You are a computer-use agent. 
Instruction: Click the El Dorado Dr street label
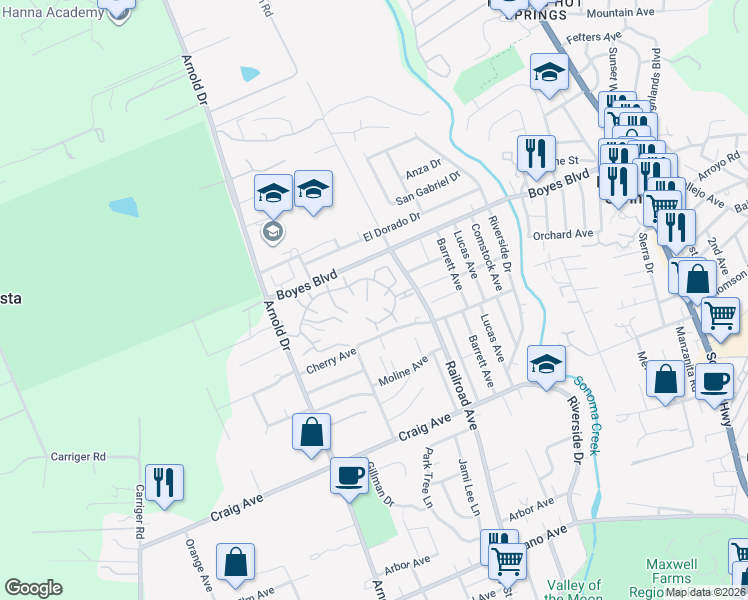click(392, 227)
